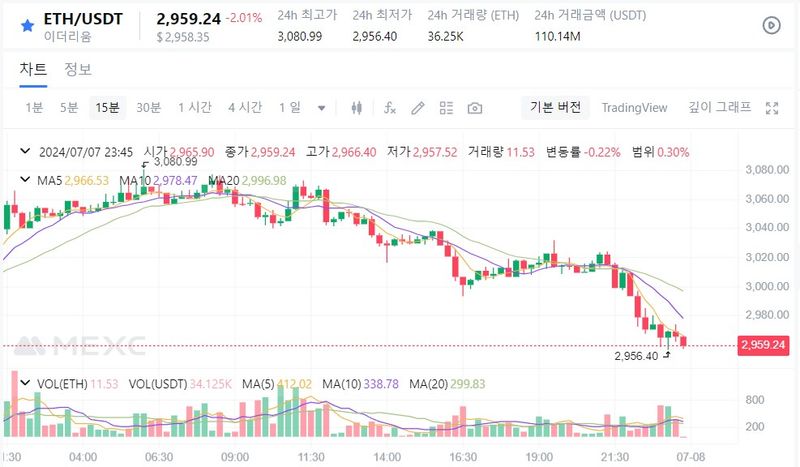Click the 기본 버전 button
This screenshot has height=467, width=800.
click(x=555, y=108)
